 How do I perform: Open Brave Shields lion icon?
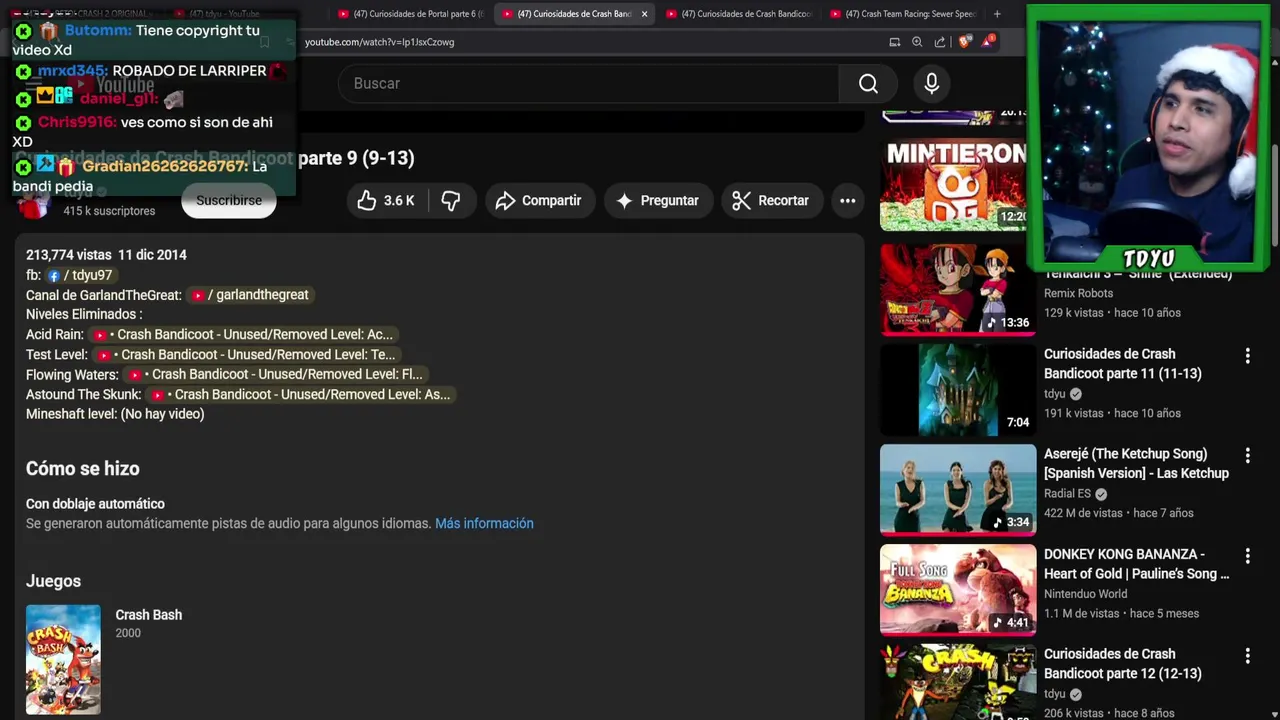pyautogui.click(x=964, y=42)
